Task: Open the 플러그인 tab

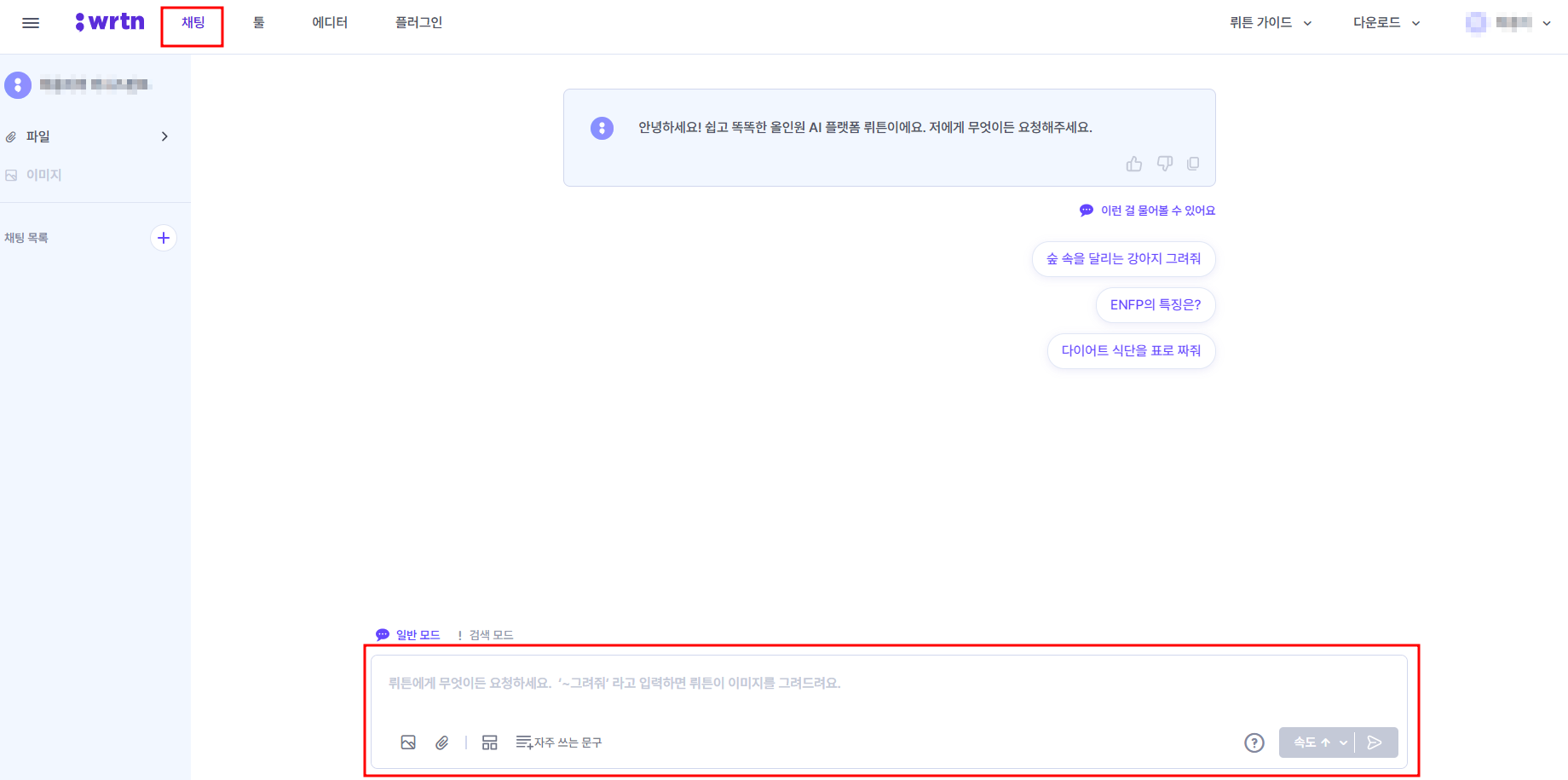Action: tap(418, 22)
